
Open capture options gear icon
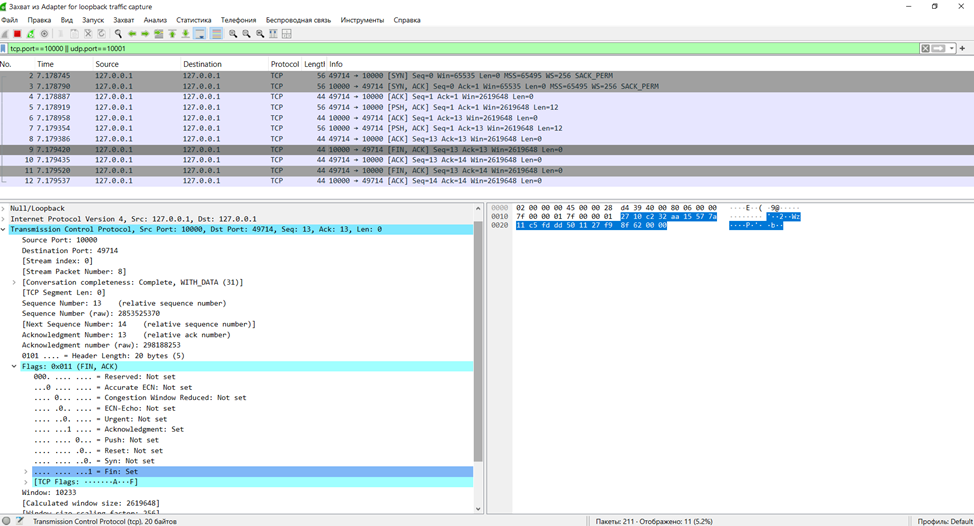[x=44, y=34]
